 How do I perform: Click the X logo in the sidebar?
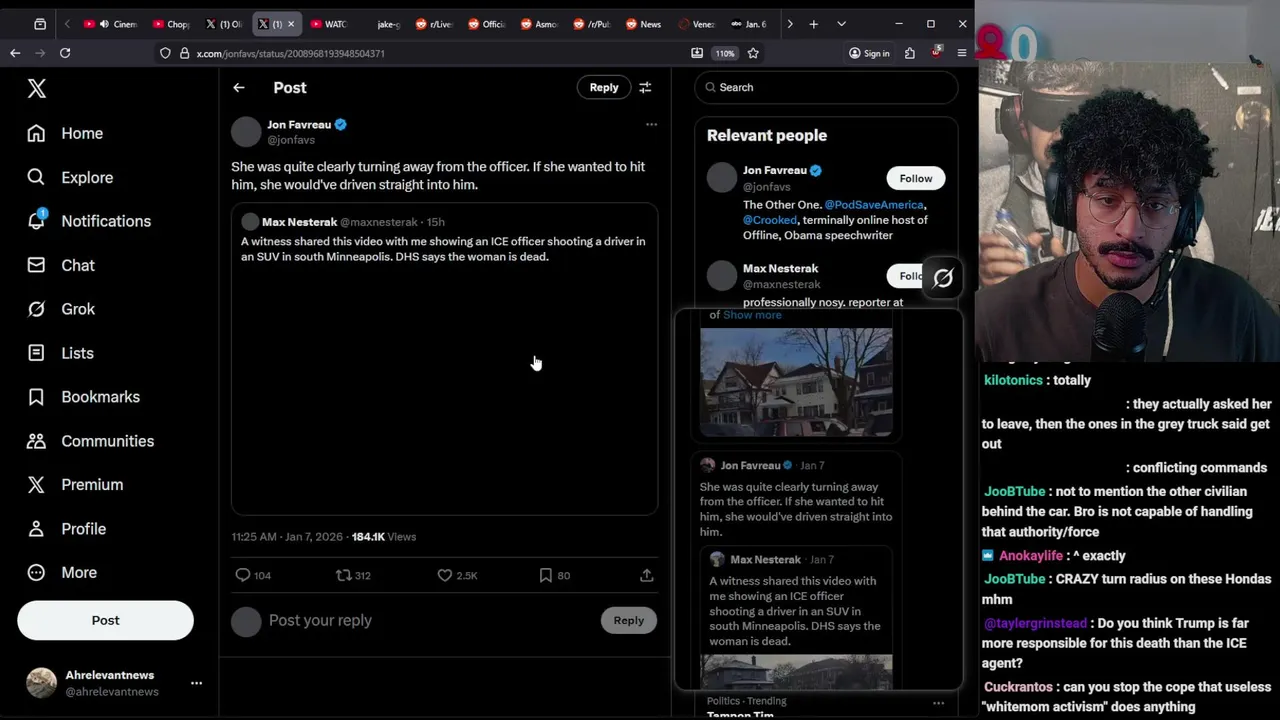[37, 89]
